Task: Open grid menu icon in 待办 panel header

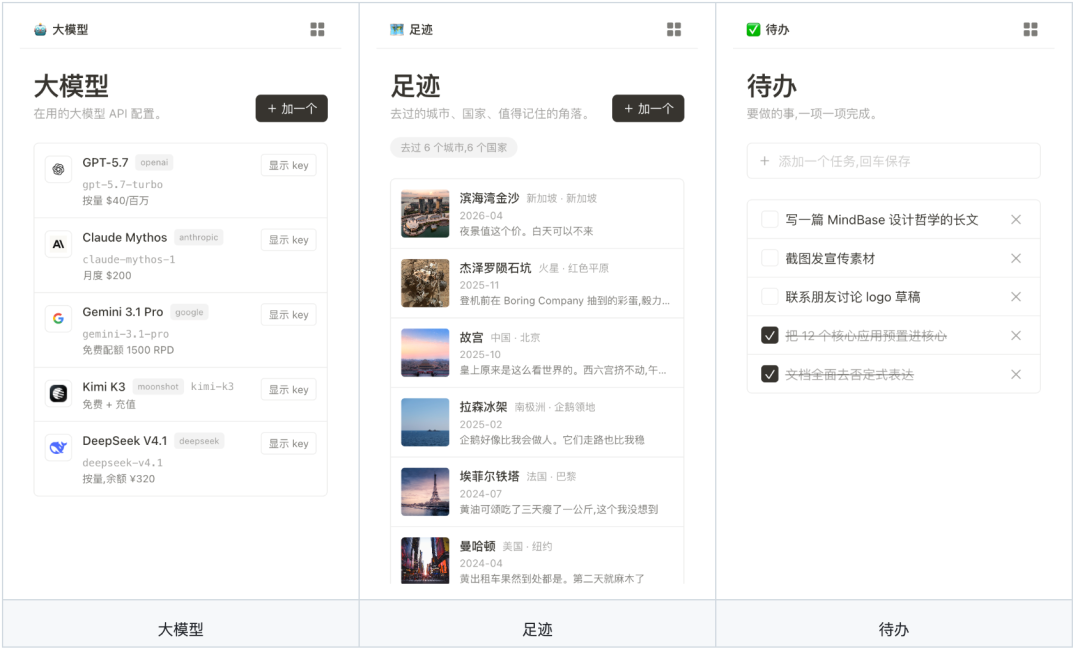Action: click(1031, 29)
